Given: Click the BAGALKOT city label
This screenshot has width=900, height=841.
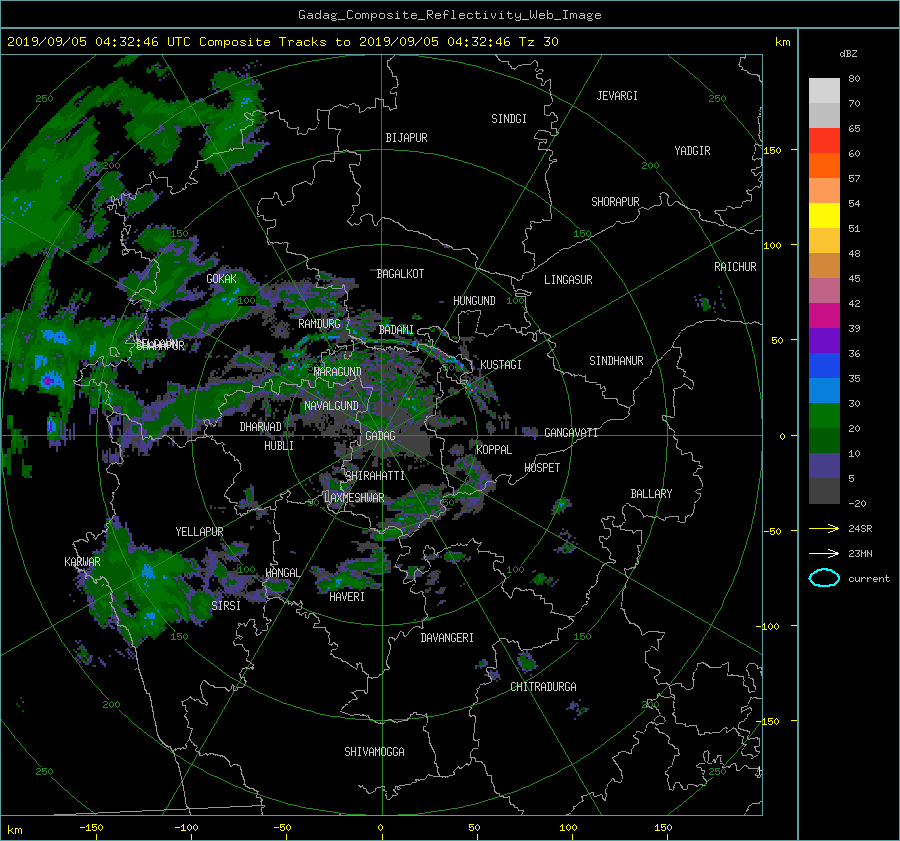Looking at the screenshot, I should 400,274.
